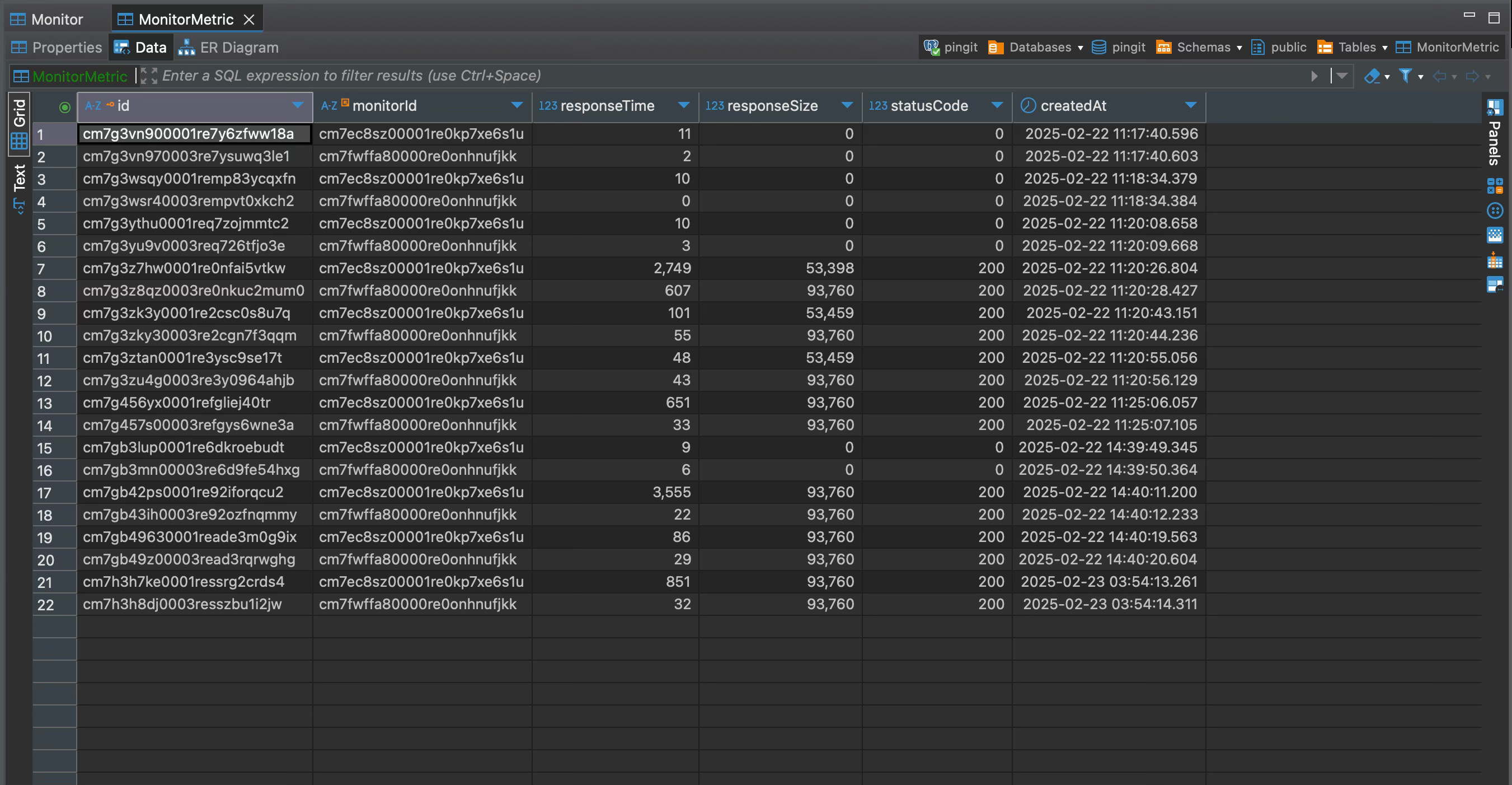Click the MonitorMetric breadcrumb table icon

1403,48
